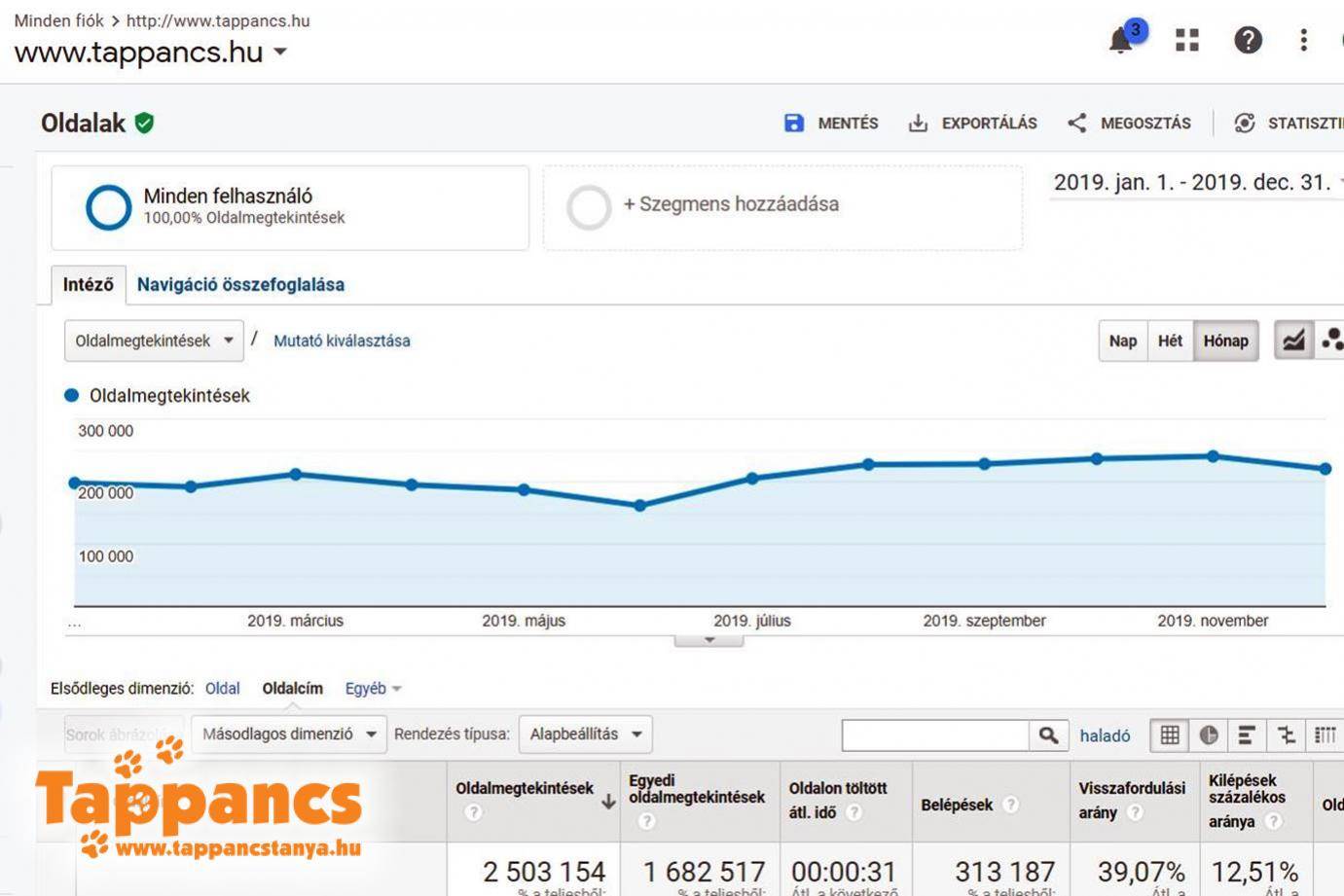Viewport: 1344px width, 896px height.
Task: Expand the Másodlagos dimenzió dropdown
Action: click(x=289, y=735)
